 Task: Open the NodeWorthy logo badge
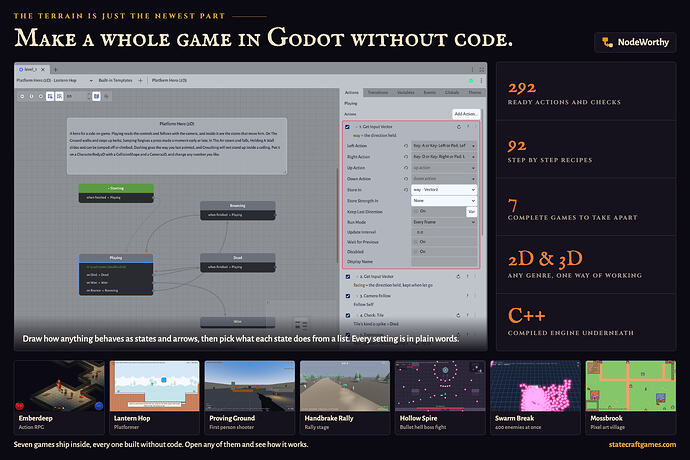click(x=635, y=42)
